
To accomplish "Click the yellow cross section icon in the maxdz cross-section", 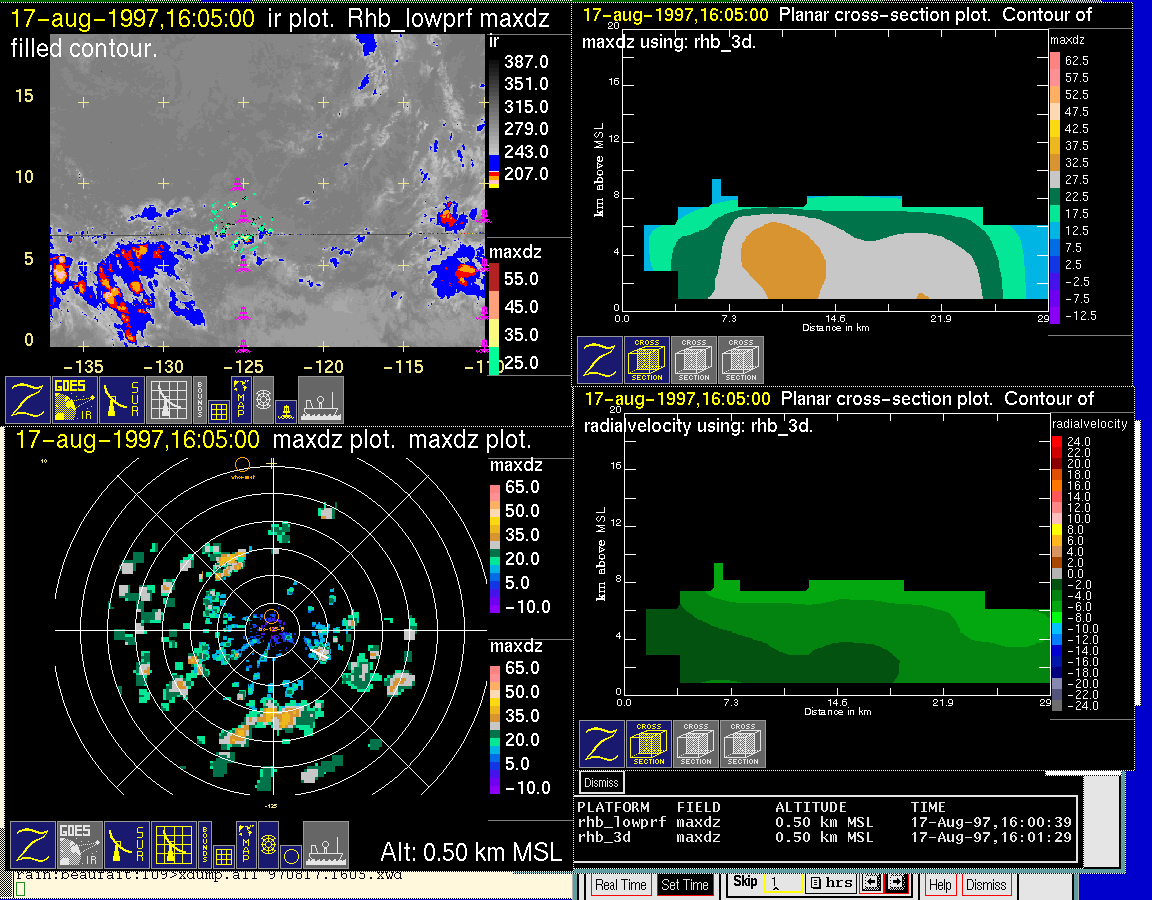I will [647, 360].
